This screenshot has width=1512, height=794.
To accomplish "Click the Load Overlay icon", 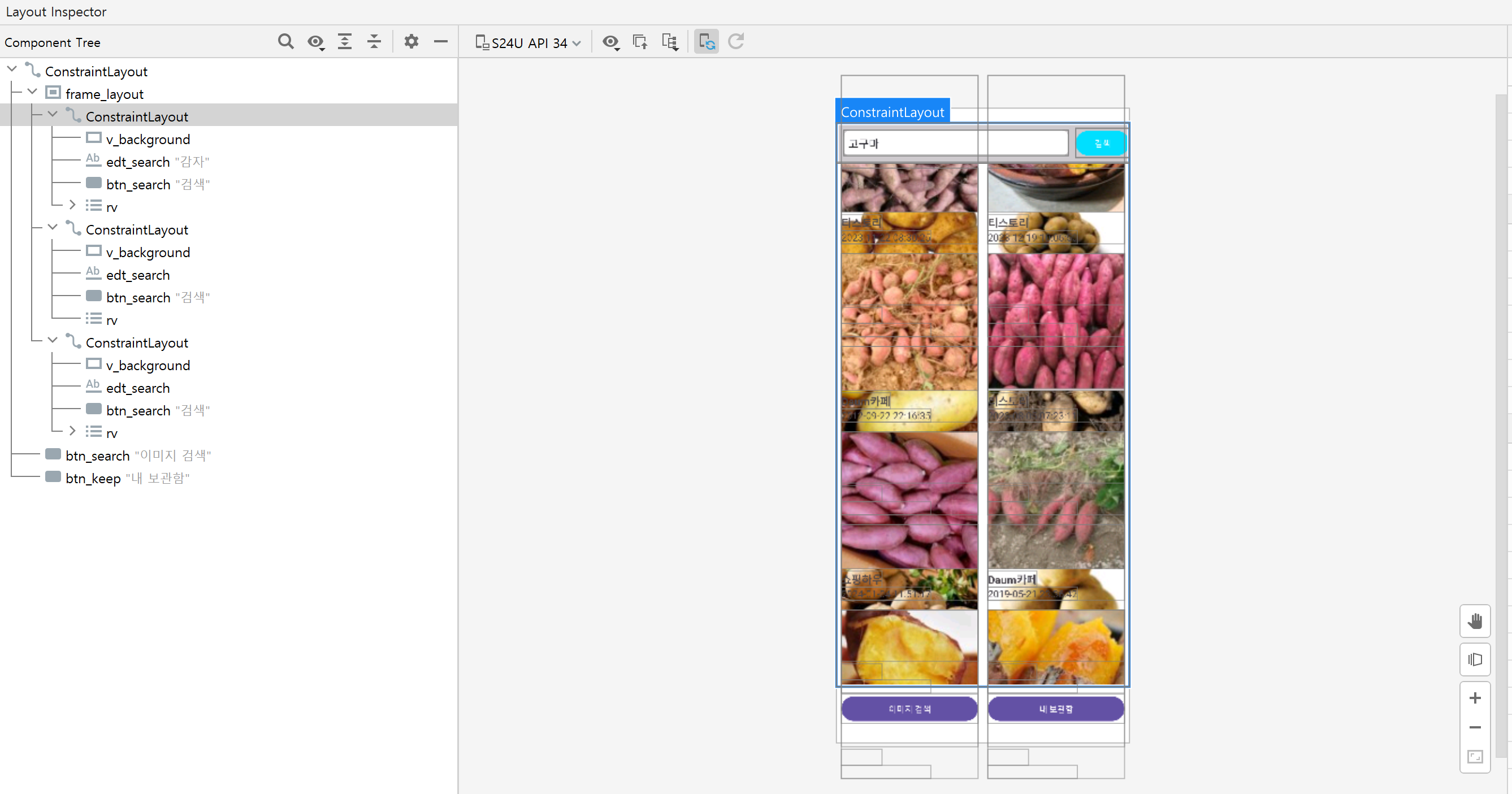I will [640, 42].
